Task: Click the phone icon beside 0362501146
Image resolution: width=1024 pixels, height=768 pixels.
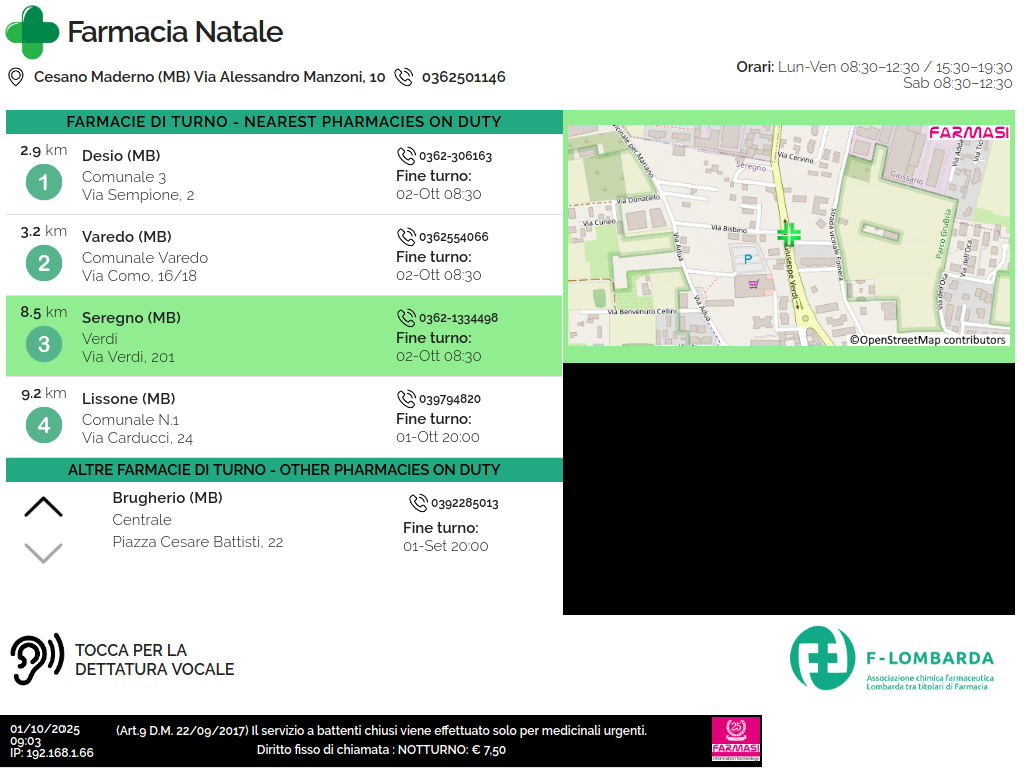Action: 404,77
